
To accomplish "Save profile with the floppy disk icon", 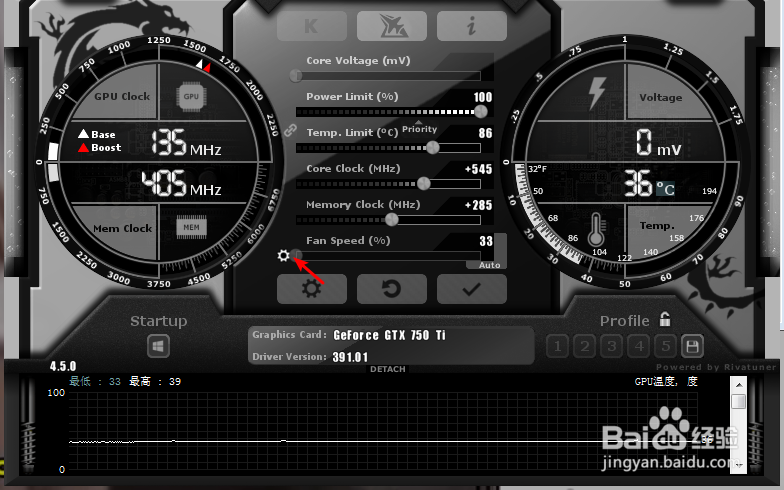I will point(692,346).
